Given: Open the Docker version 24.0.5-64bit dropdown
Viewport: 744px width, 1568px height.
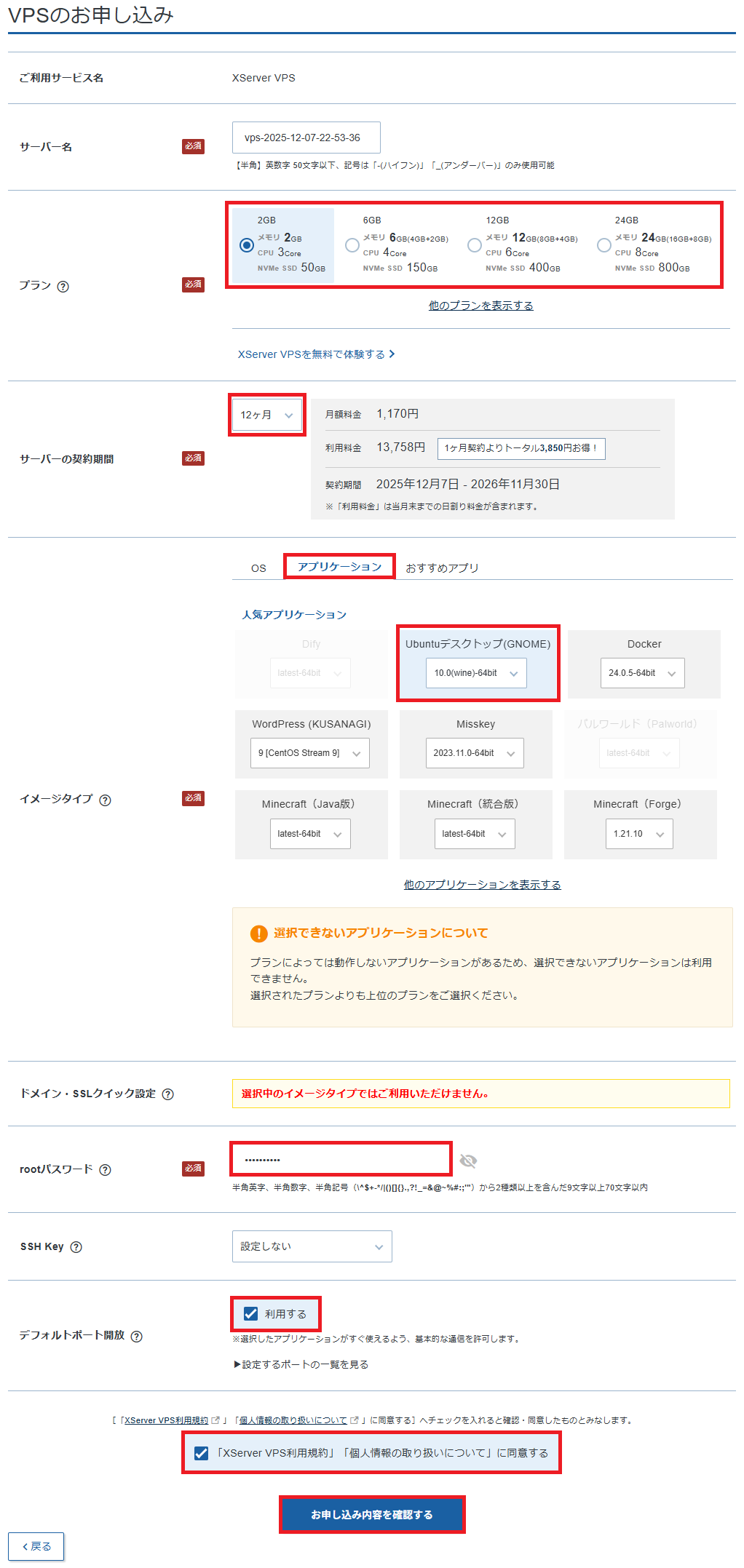Looking at the screenshot, I should click(642, 673).
